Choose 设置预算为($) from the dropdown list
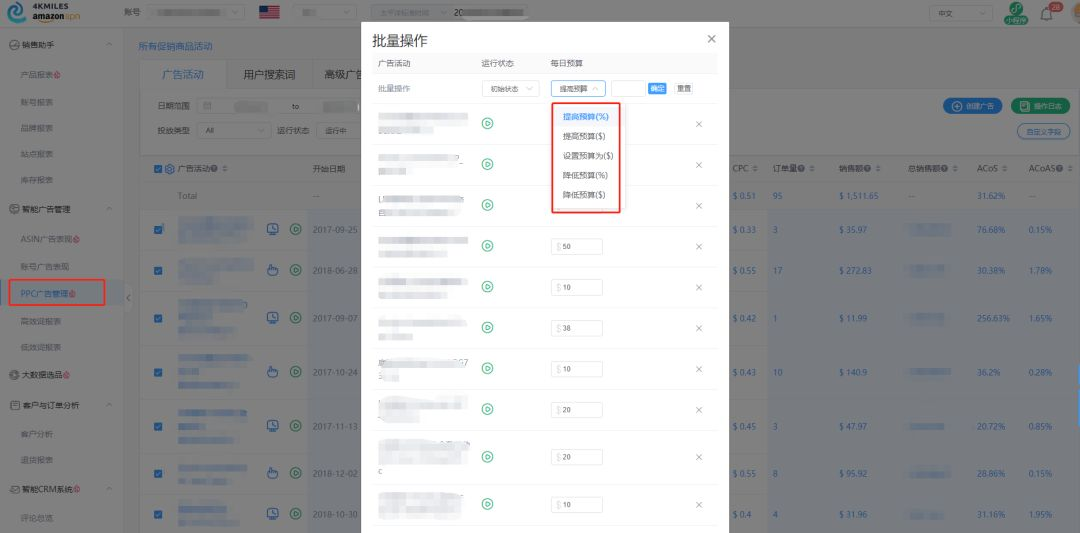The height and width of the screenshot is (533, 1080). tap(588, 155)
